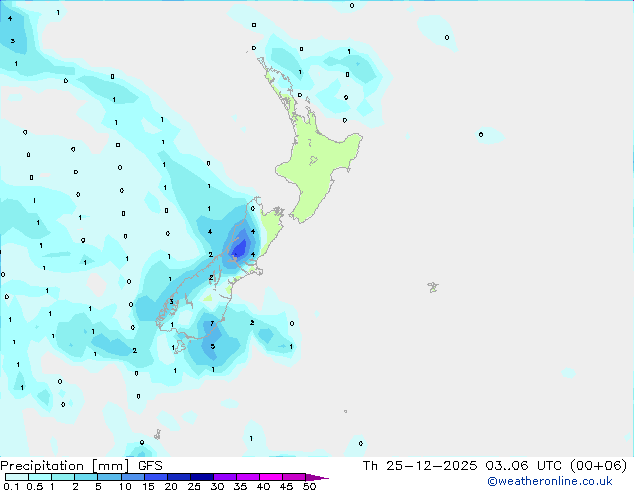Image resolution: width=634 pixels, height=490 pixels.
Task: Select the legend swatch between 1 and 2
Action: (x=63, y=477)
